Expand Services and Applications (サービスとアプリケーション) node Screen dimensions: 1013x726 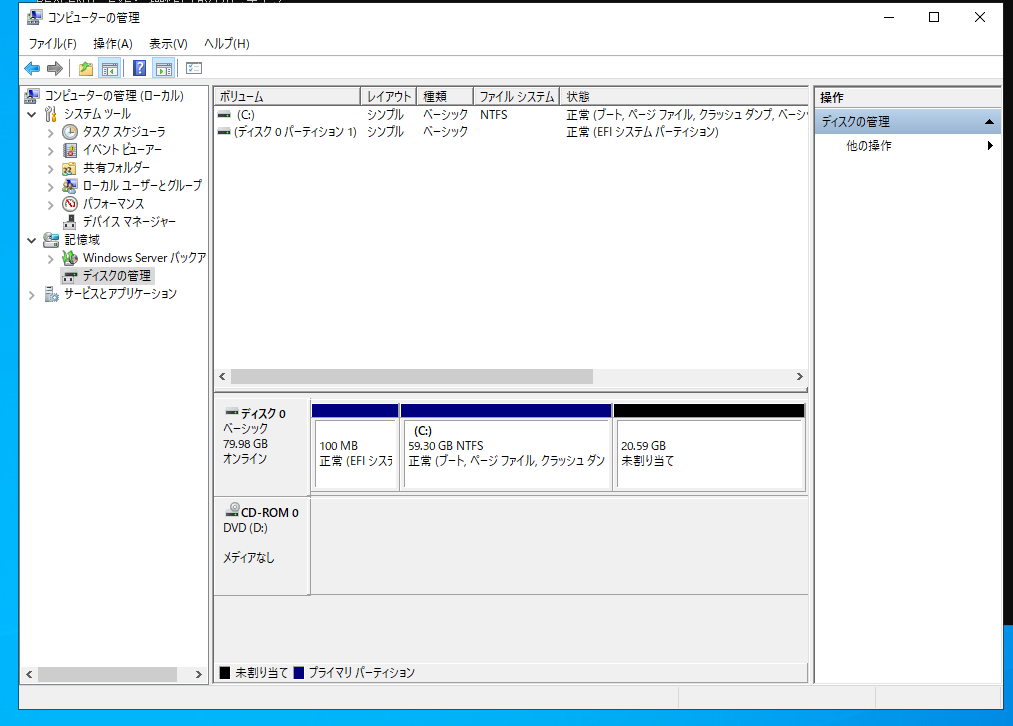coord(33,294)
